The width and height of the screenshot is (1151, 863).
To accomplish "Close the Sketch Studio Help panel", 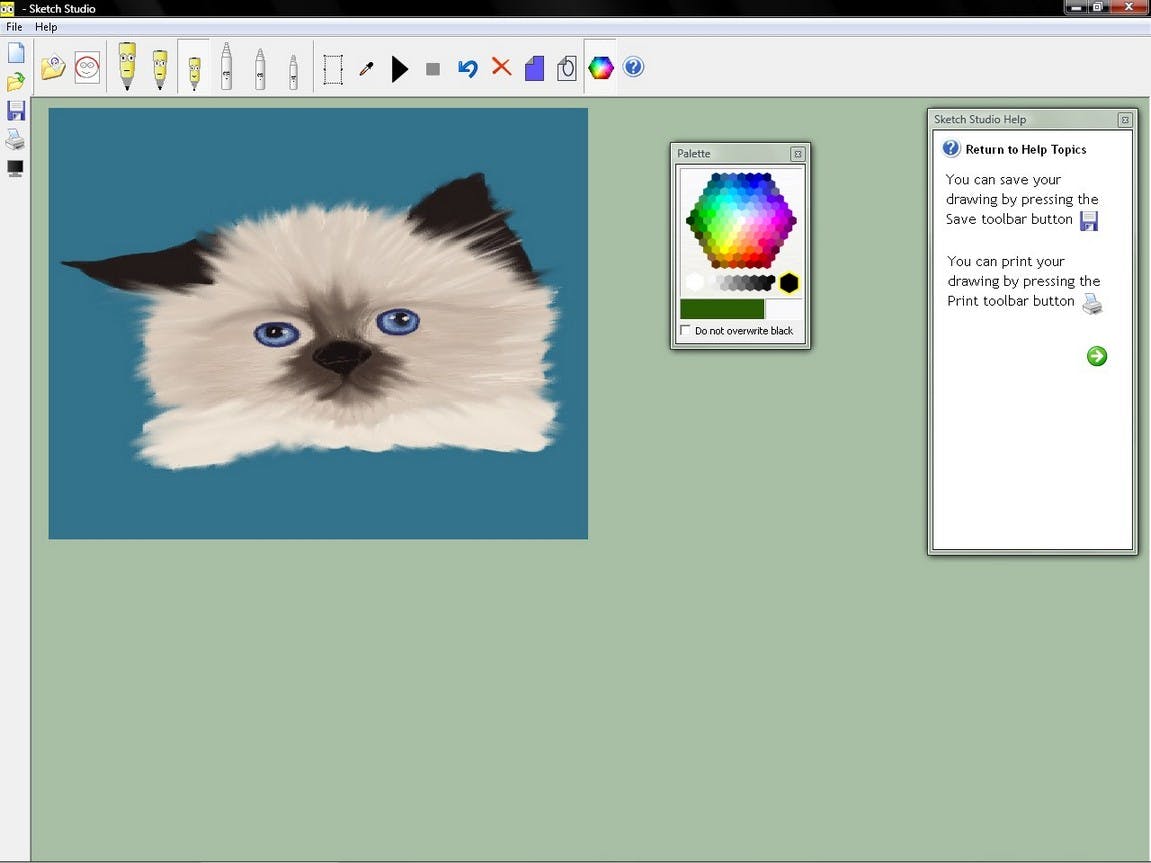I will [1125, 120].
